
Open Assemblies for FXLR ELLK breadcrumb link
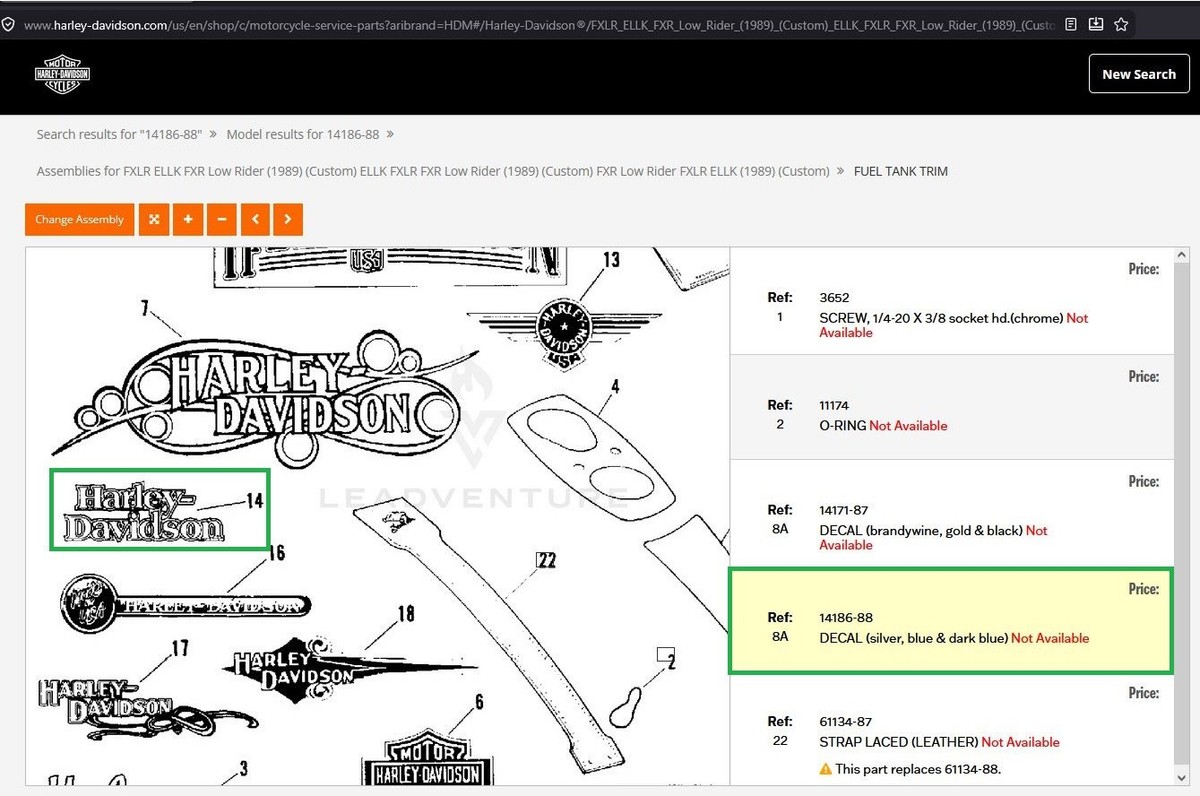coord(433,171)
